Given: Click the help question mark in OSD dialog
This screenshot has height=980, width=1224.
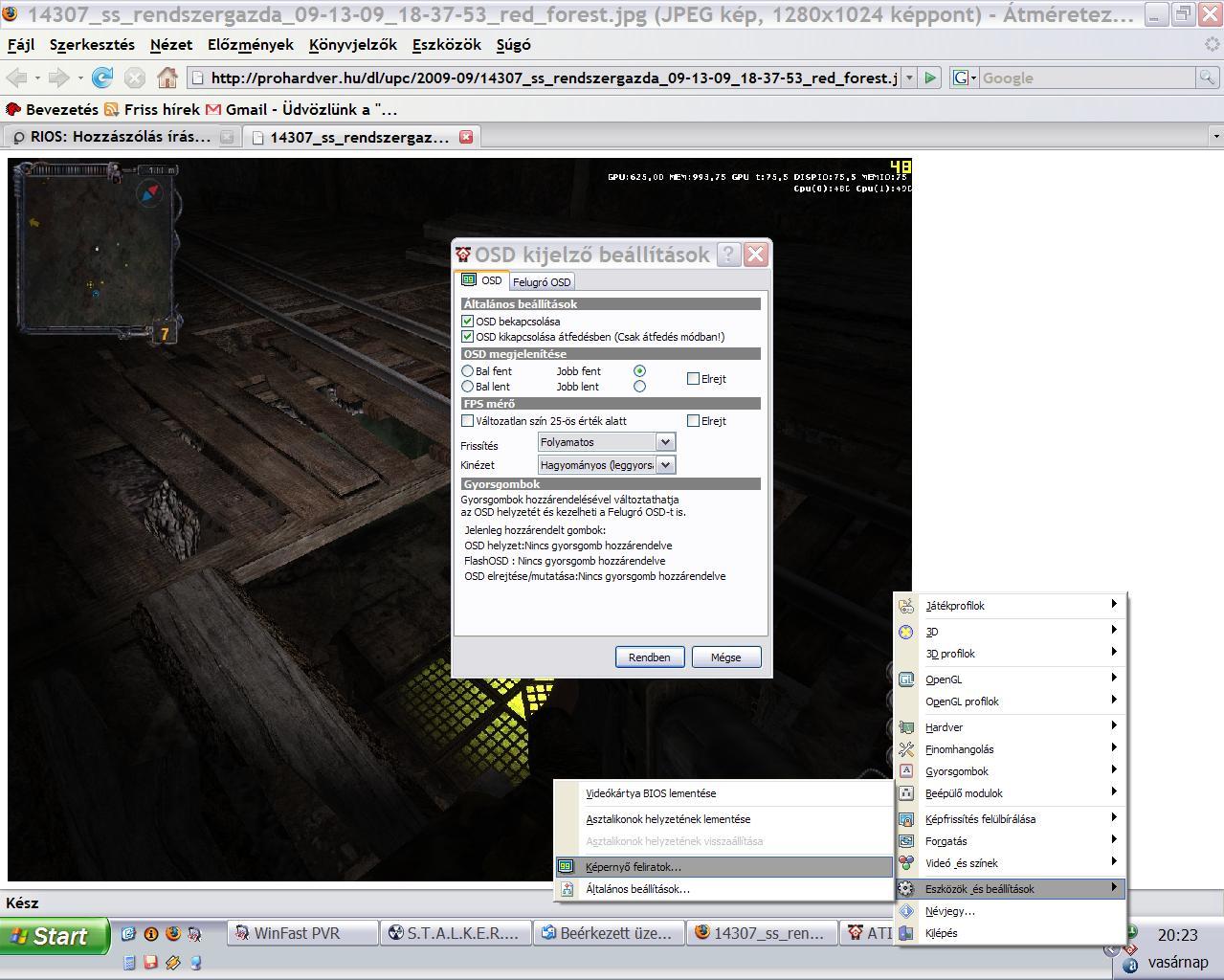Looking at the screenshot, I should coord(728,254).
